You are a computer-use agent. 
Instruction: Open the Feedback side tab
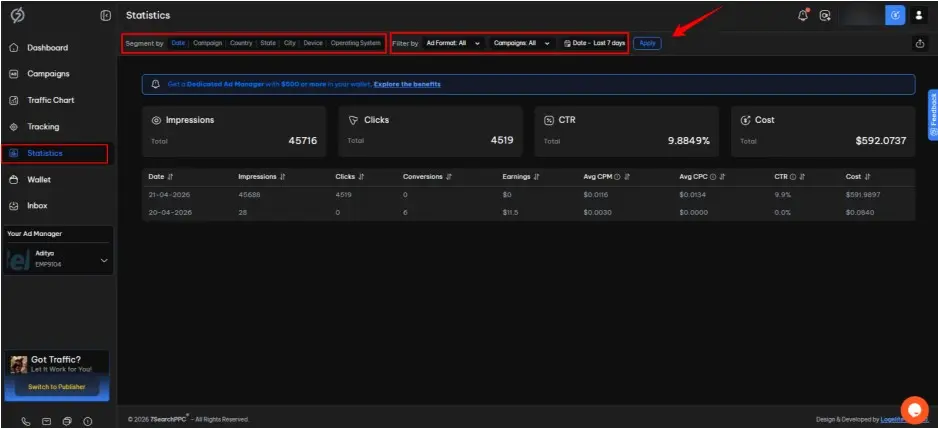click(933, 115)
